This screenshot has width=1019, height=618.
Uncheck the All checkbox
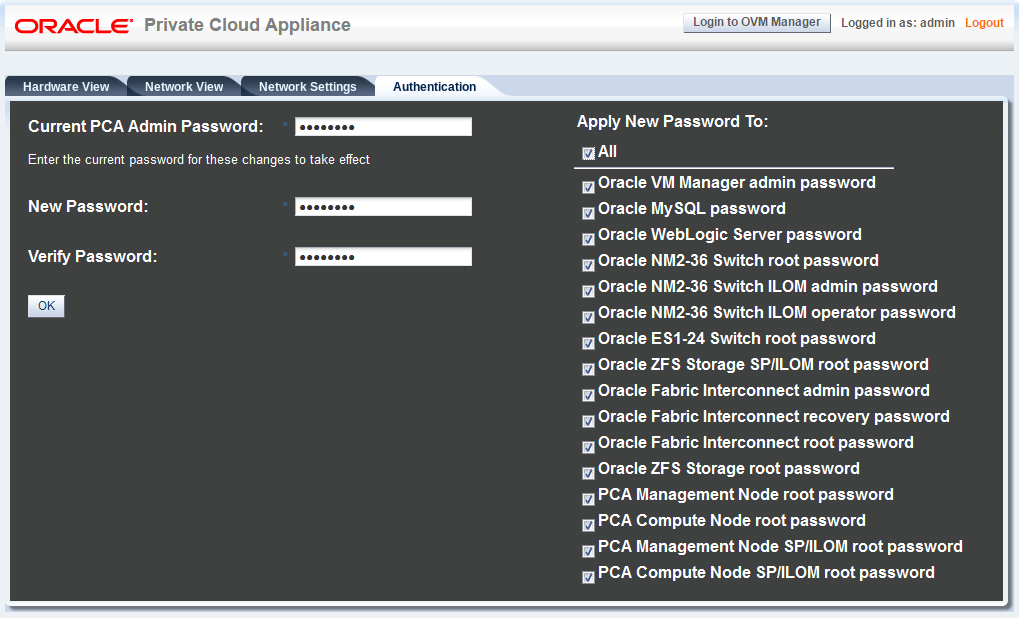[x=589, y=153]
